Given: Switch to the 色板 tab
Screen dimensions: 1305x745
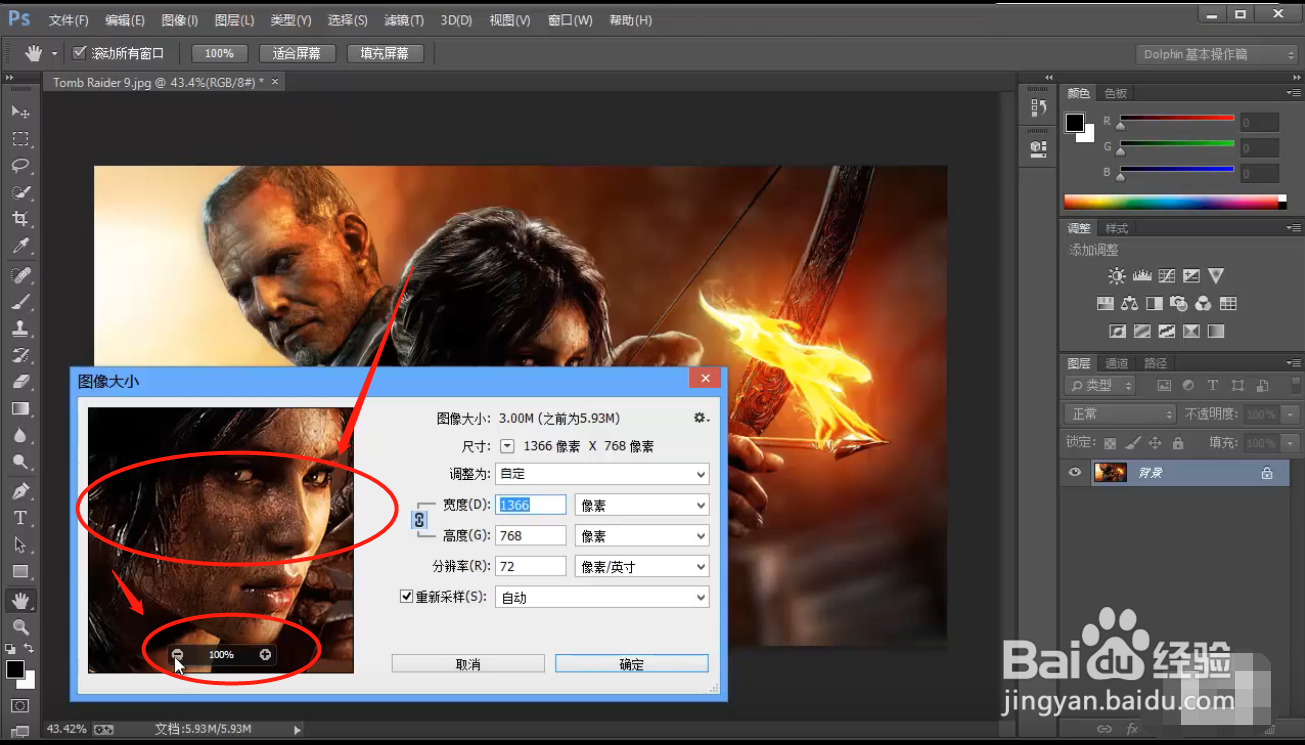Looking at the screenshot, I should click(x=1115, y=93).
